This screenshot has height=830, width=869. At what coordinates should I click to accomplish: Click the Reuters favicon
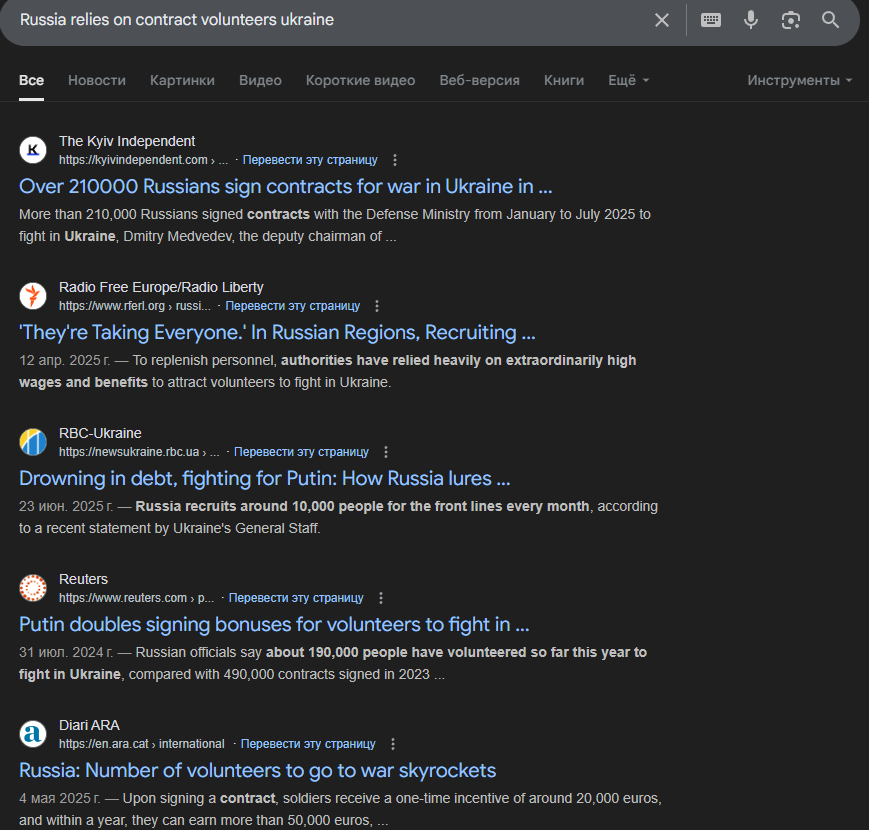[x=33, y=588]
